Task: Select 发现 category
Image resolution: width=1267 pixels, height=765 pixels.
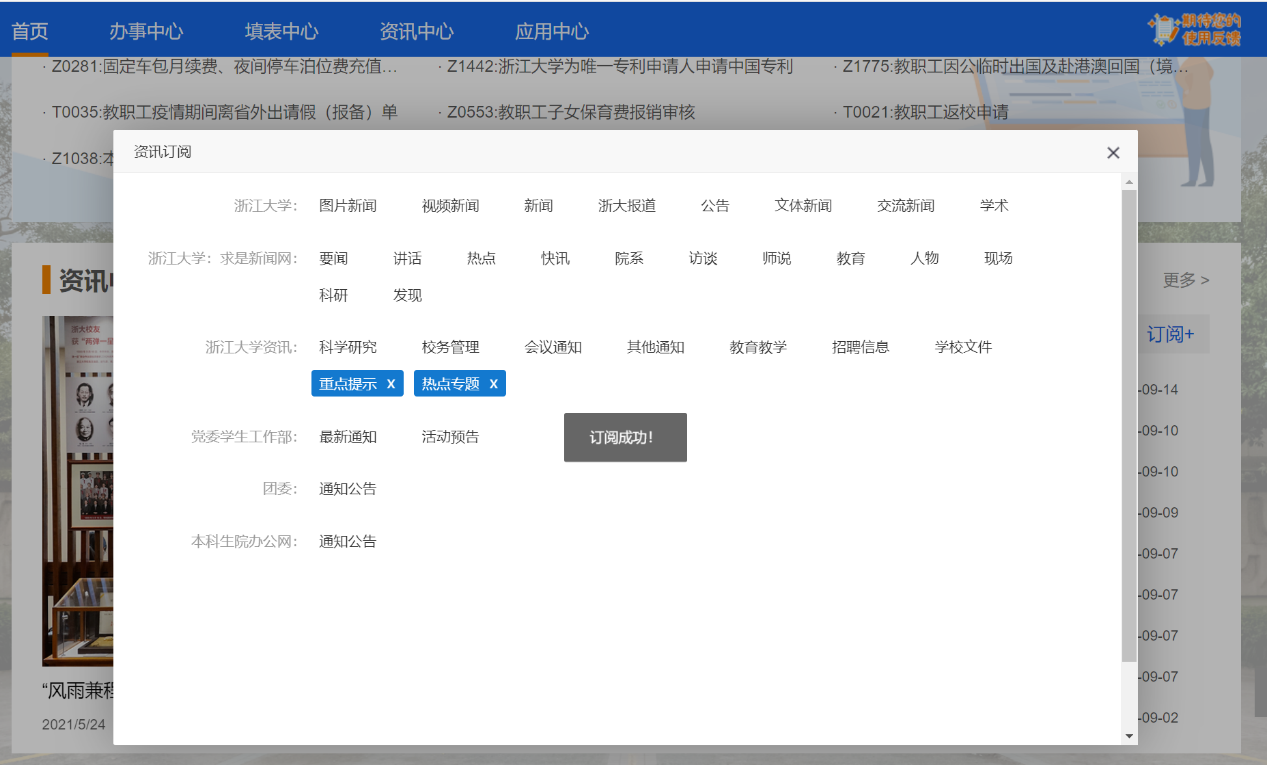Action: (x=407, y=295)
